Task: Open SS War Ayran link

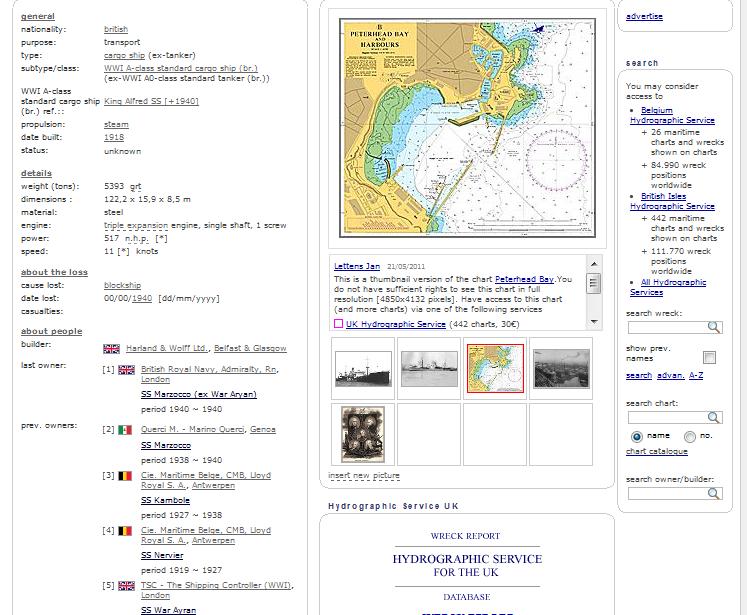Action: click(169, 610)
